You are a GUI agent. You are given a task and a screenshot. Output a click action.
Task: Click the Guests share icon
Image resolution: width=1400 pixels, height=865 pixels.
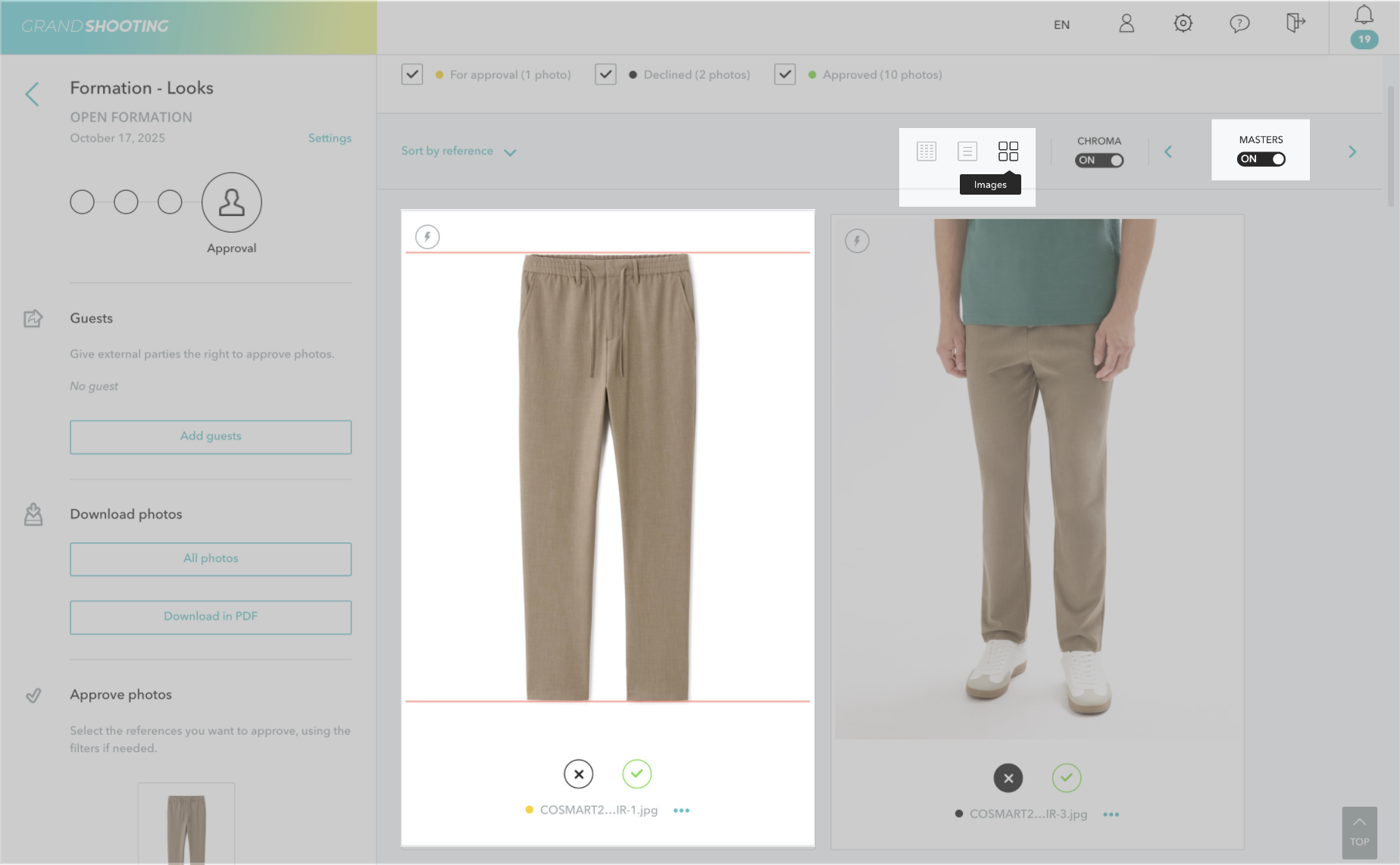point(33,318)
